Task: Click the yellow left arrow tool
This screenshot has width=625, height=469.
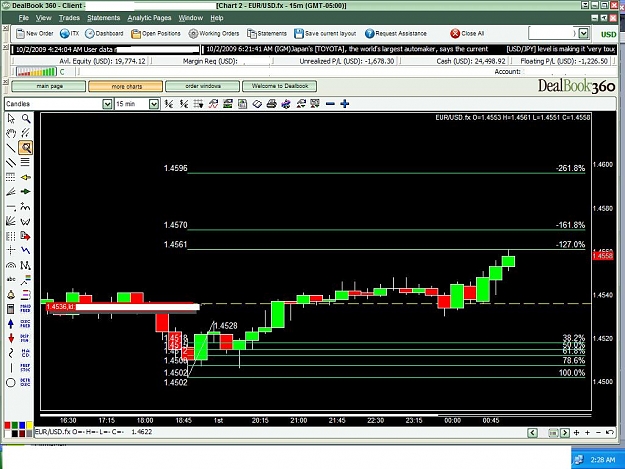Action: tap(26, 177)
